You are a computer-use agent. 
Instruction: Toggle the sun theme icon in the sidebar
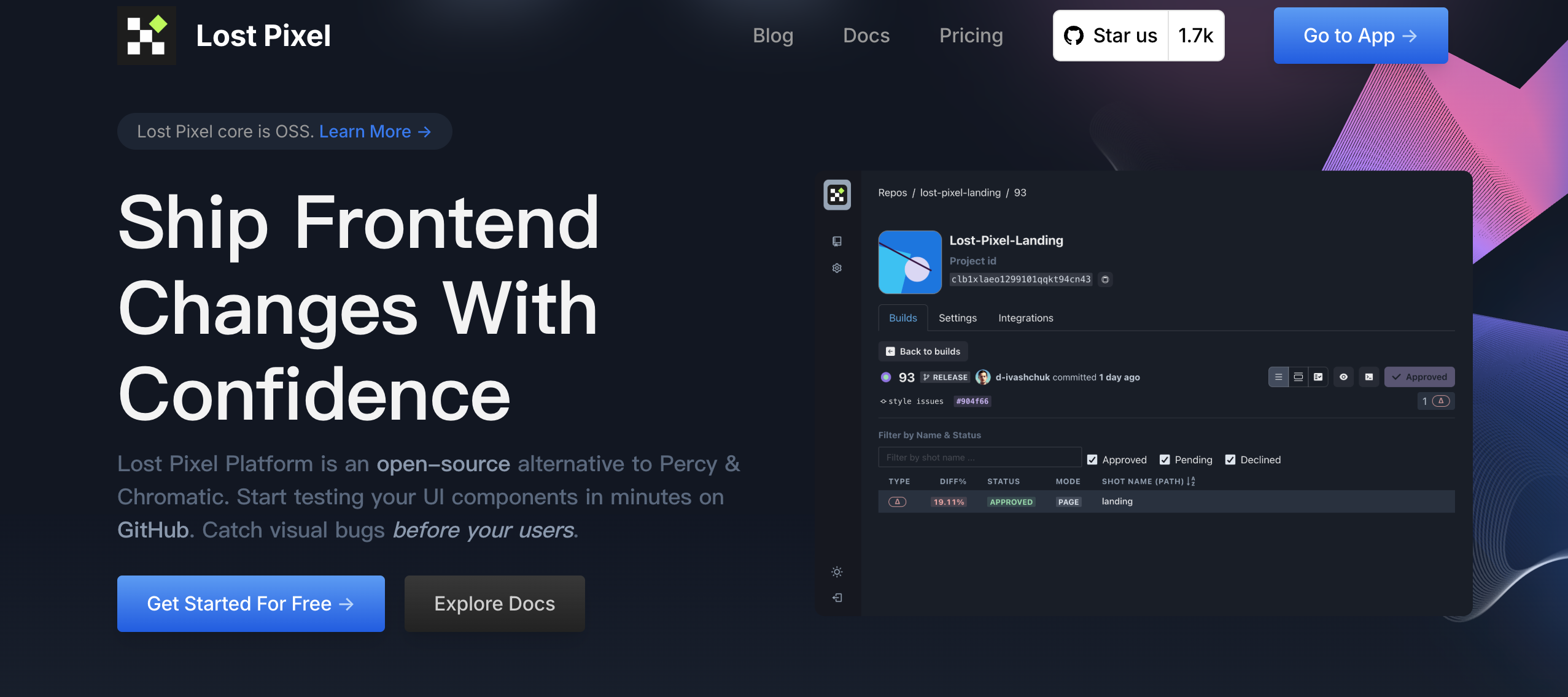tap(837, 572)
